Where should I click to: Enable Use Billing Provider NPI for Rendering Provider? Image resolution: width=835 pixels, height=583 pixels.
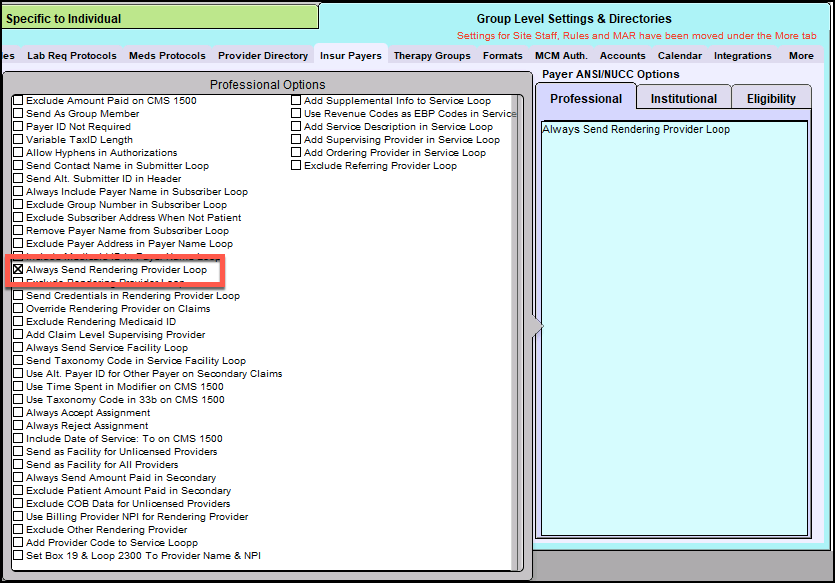coord(18,516)
